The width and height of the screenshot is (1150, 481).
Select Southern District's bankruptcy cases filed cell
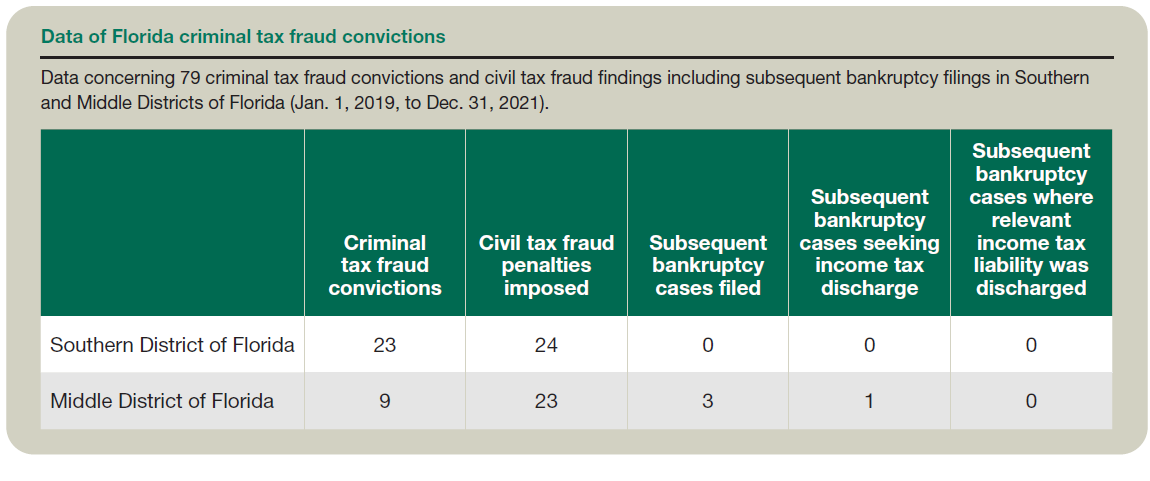click(708, 345)
